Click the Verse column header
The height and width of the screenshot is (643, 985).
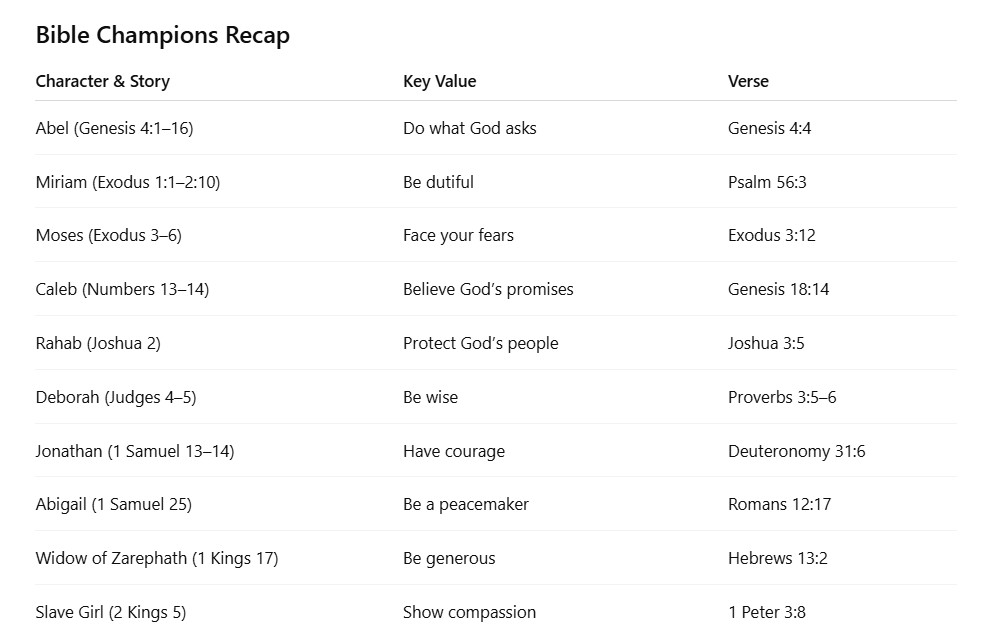coord(748,81)
